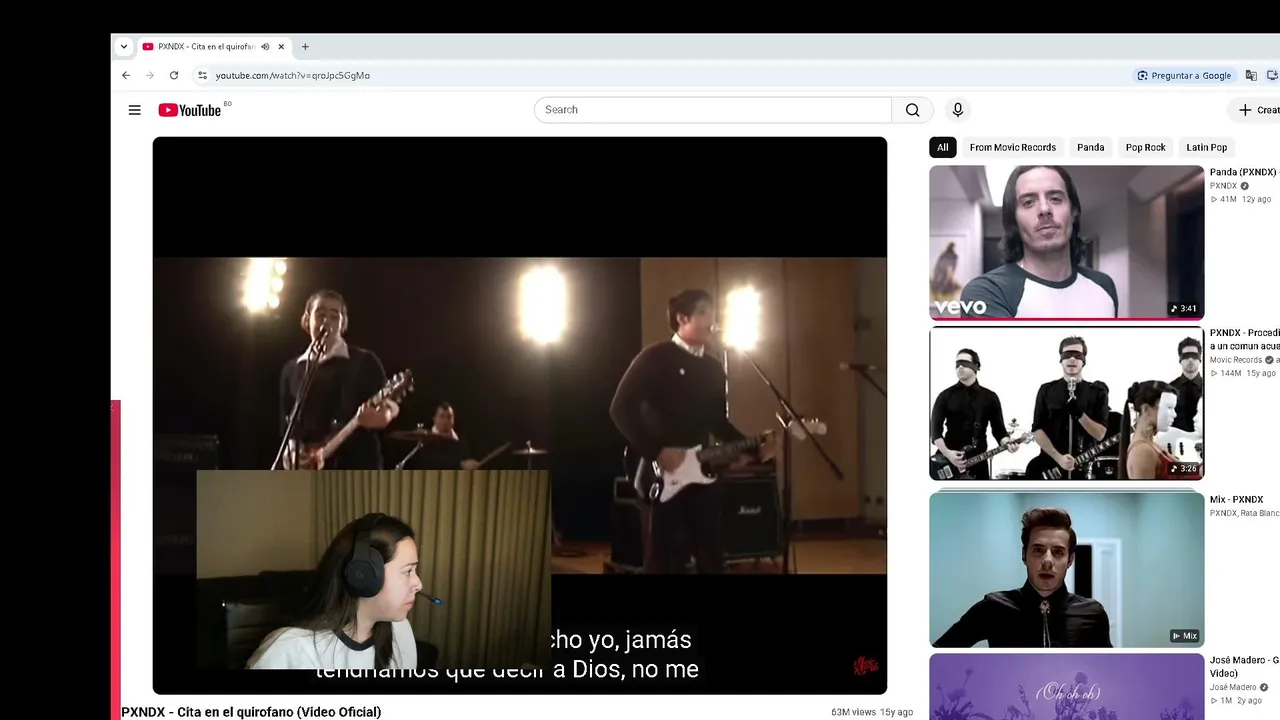Go back with the browser back arrow

[126, 75]
